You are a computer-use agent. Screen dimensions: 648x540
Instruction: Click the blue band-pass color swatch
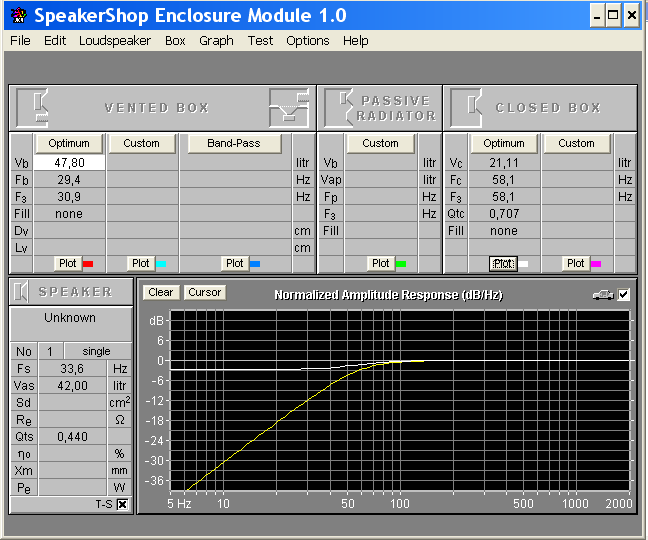click(x=255, y=264)
